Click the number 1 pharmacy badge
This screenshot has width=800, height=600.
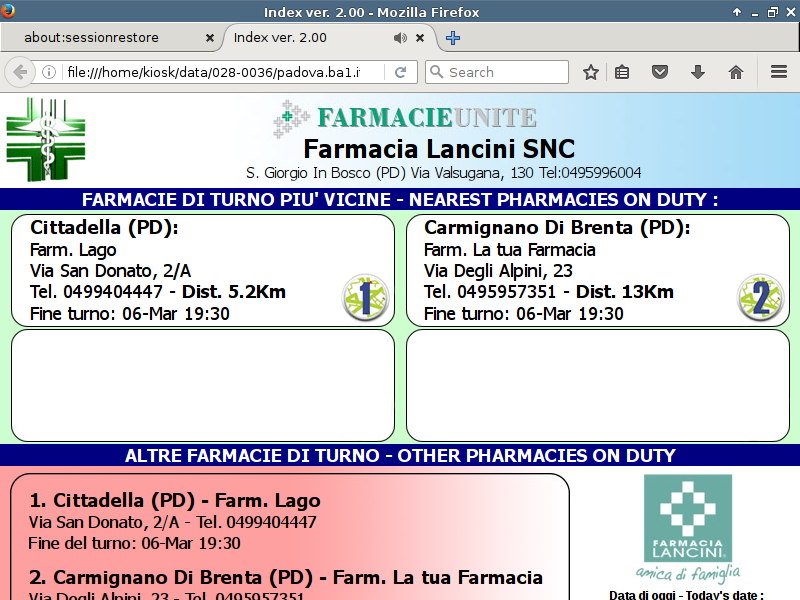[365, 298]
